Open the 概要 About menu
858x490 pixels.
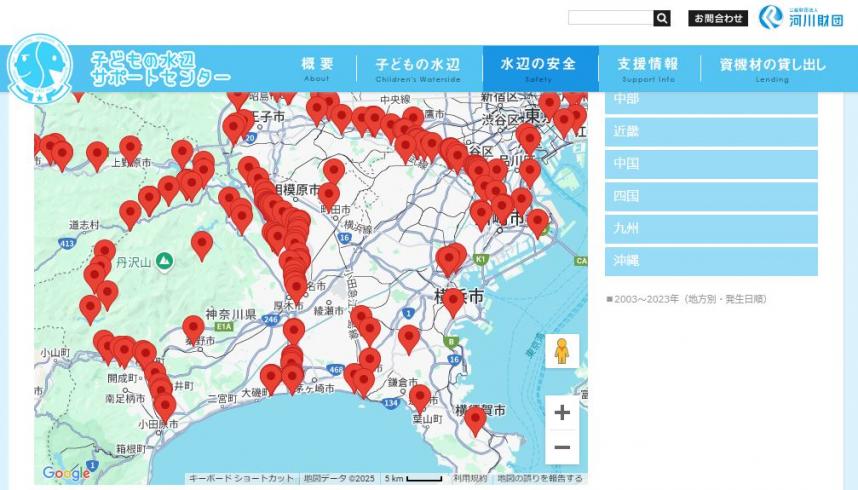click(x=317, y=69)
